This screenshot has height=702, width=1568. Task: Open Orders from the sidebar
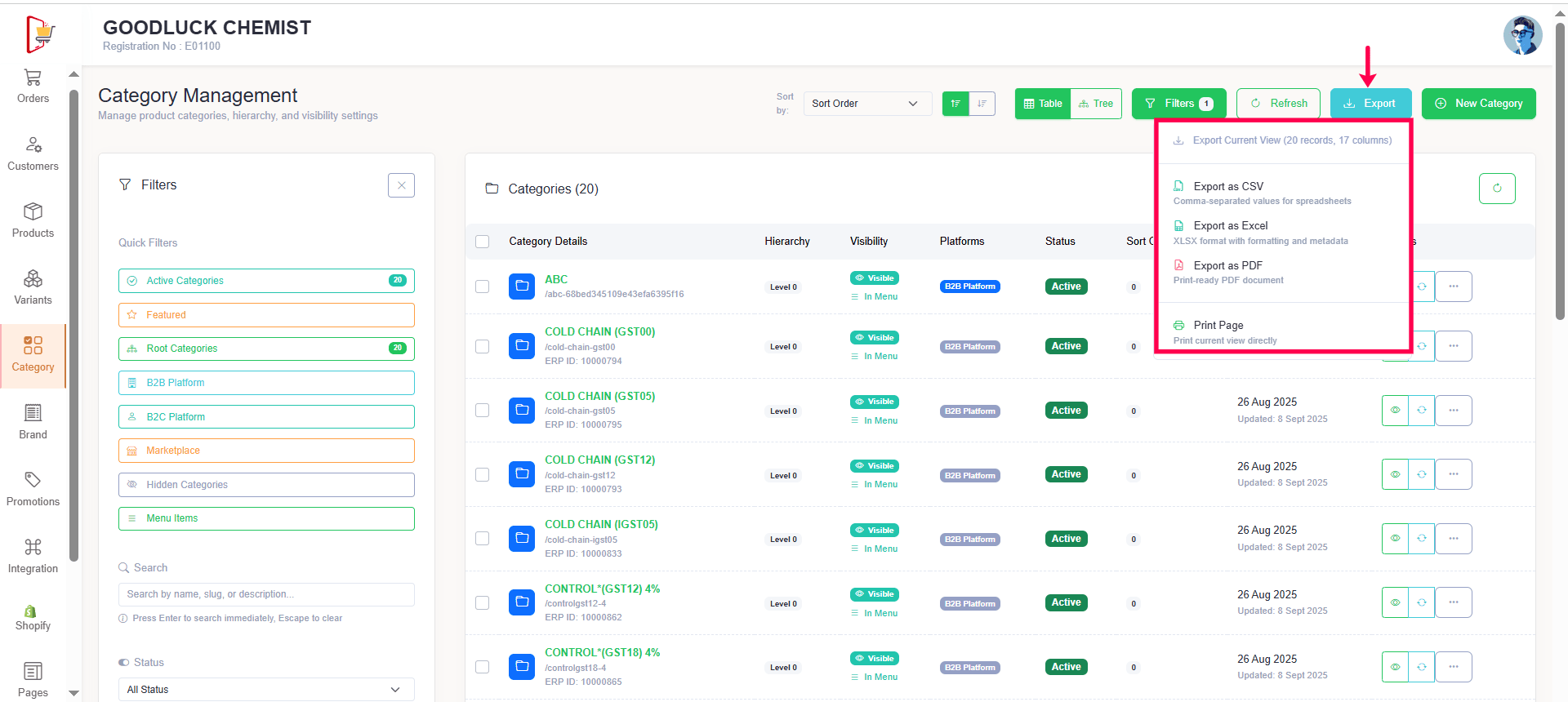pyautogui.click(x=33, y=86)
